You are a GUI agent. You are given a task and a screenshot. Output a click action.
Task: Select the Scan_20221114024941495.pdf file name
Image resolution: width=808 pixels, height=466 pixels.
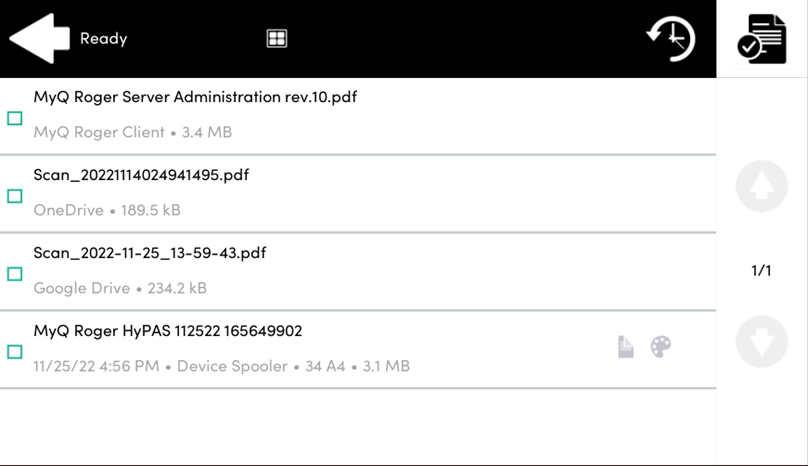141,176
